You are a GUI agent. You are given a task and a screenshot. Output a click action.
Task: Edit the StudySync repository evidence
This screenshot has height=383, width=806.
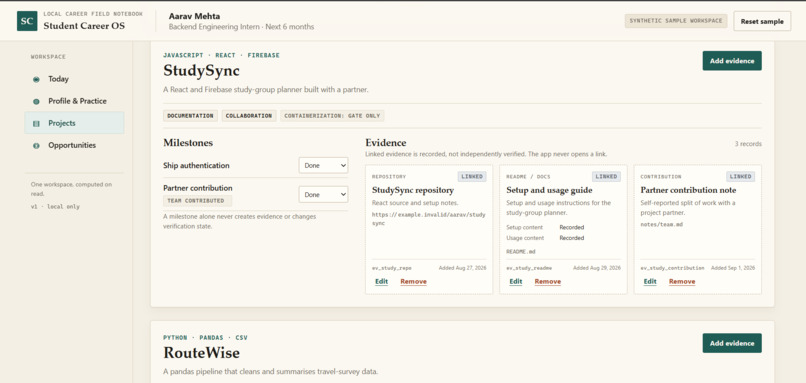[x=381, y=282]
